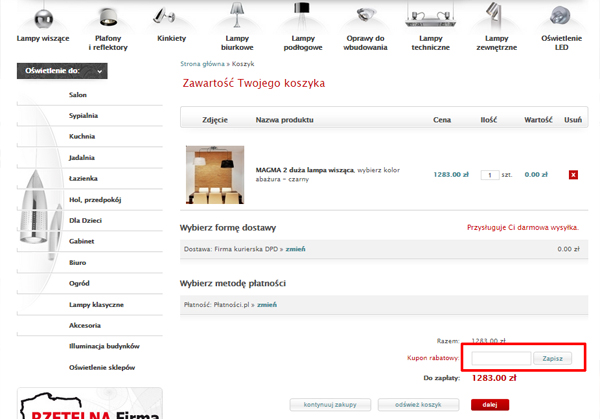Open the Plafony i reflektory category icon
This screenshot has height=419, width=600.
click(108, 17)
